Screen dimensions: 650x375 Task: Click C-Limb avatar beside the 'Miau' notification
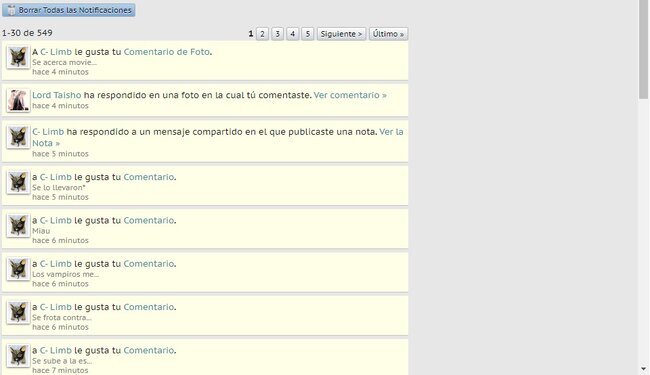coord(18,225)
